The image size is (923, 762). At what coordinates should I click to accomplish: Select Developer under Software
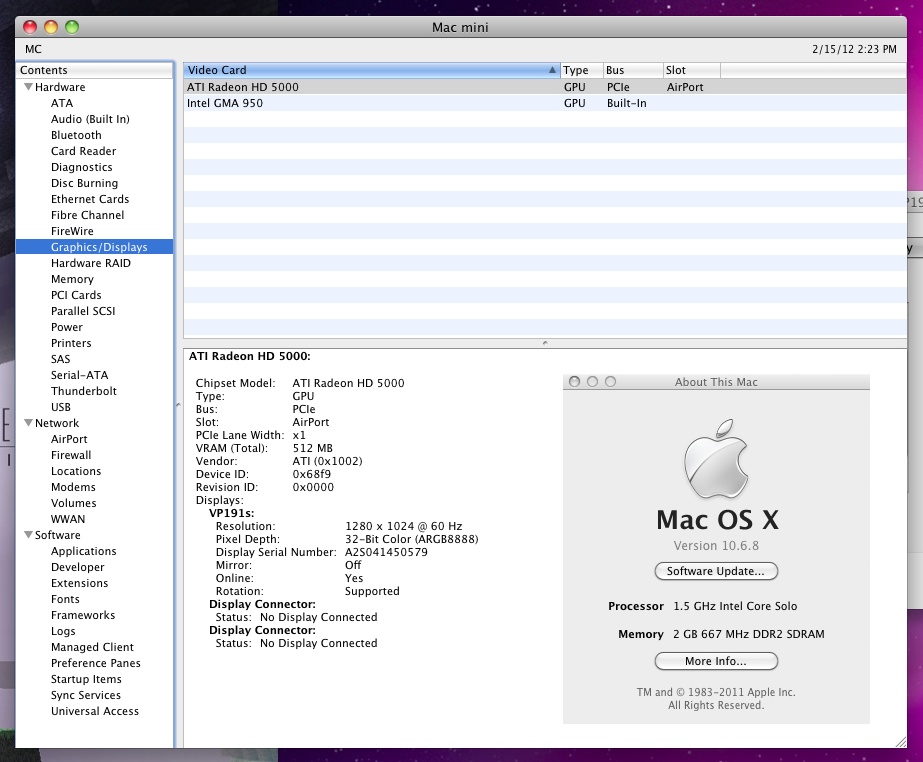78,567
